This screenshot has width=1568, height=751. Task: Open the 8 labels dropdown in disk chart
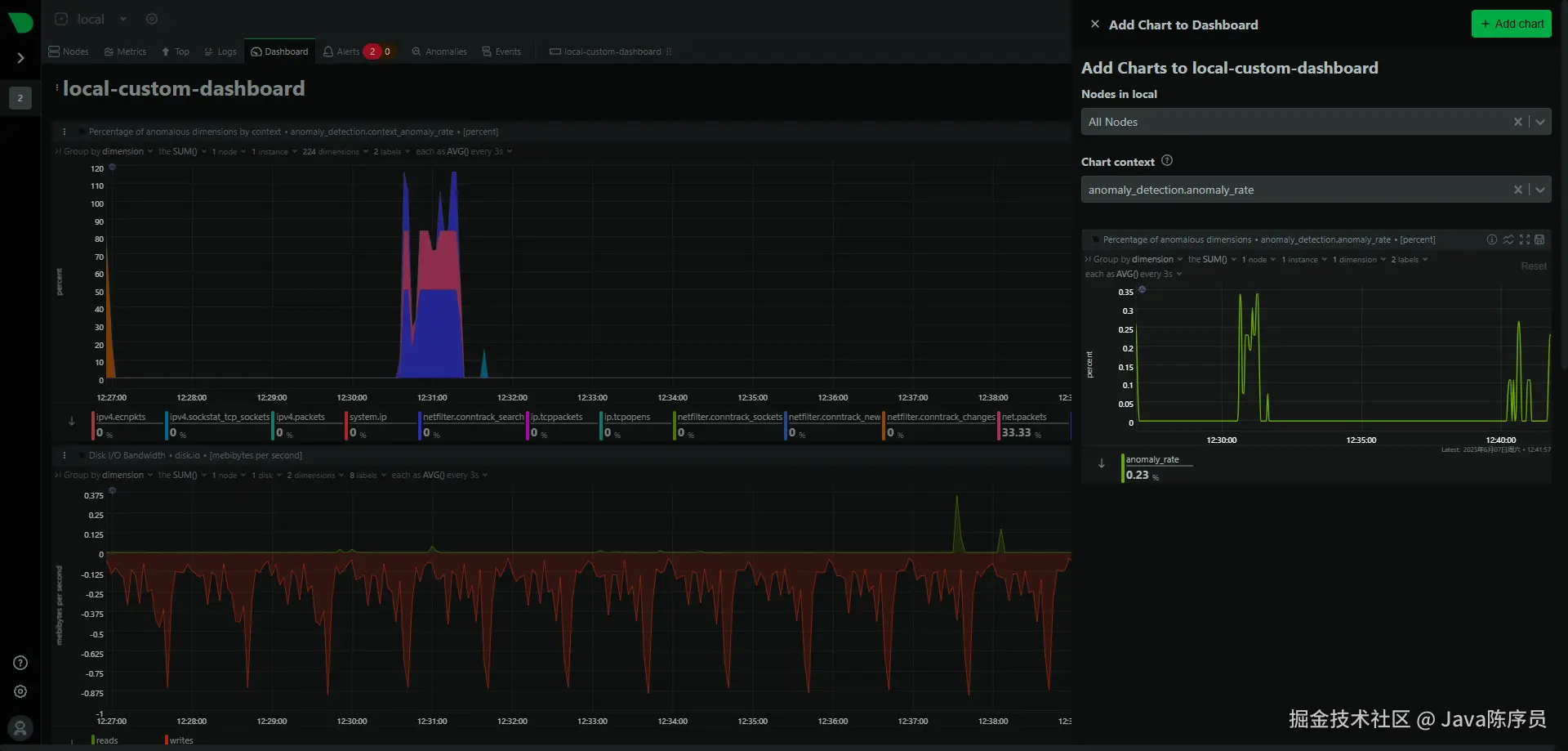(x=367, y=475)
